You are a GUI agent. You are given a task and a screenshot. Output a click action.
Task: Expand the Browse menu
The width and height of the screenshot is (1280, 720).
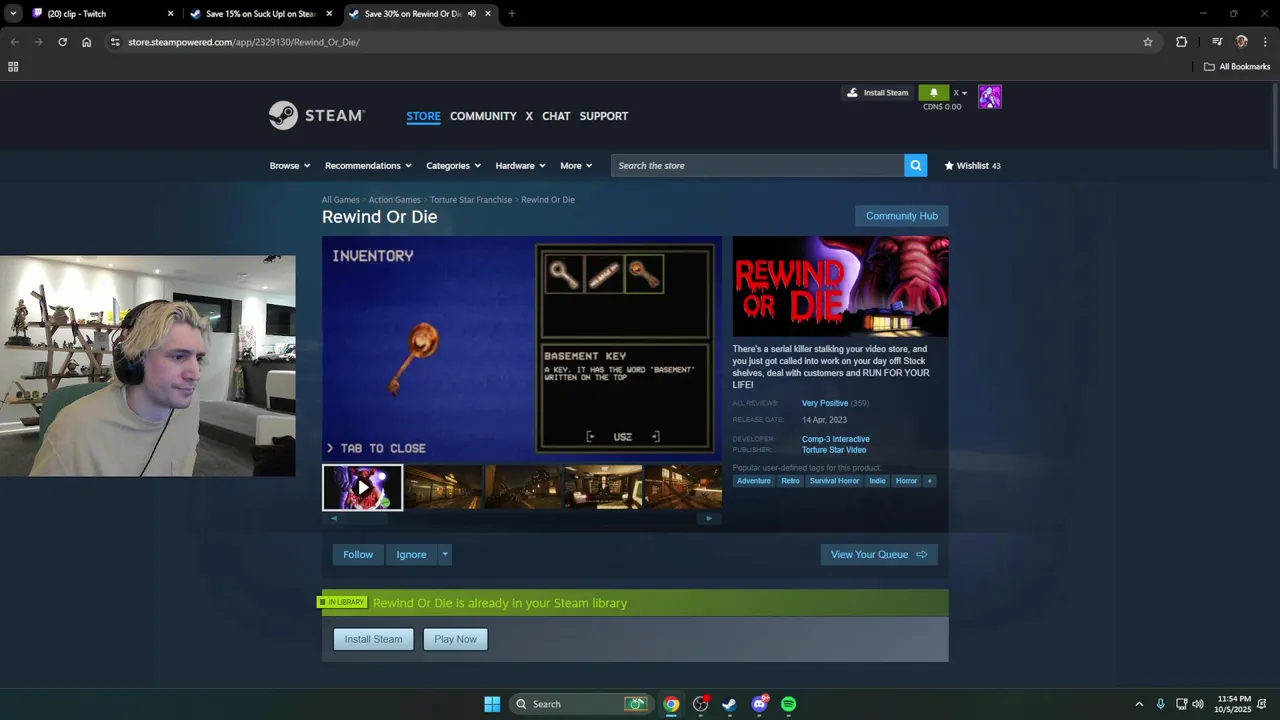(290, 166)
